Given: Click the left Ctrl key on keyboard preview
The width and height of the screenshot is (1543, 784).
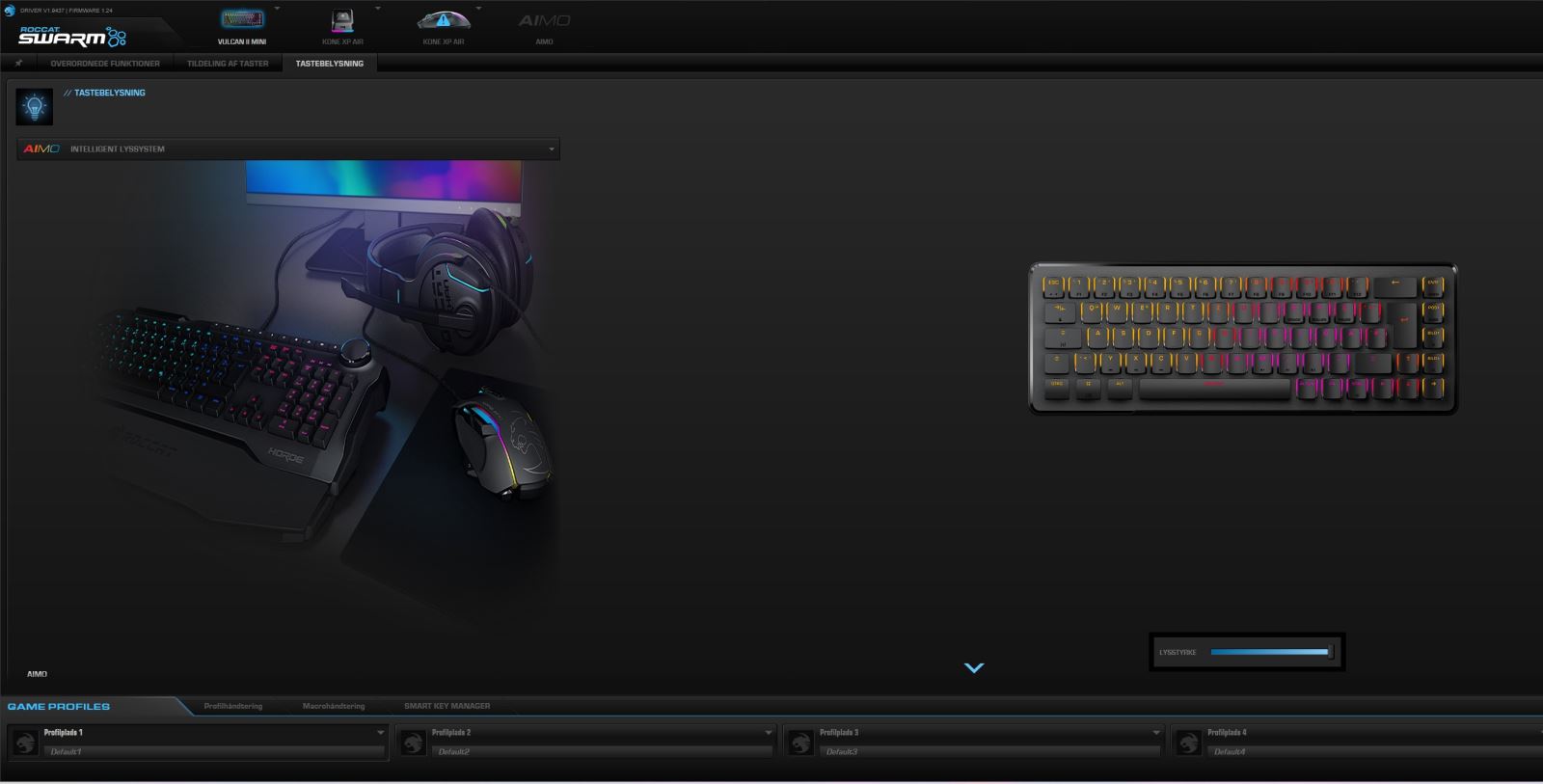Looking at the screenshot, I should click(x=1057, y=389).
